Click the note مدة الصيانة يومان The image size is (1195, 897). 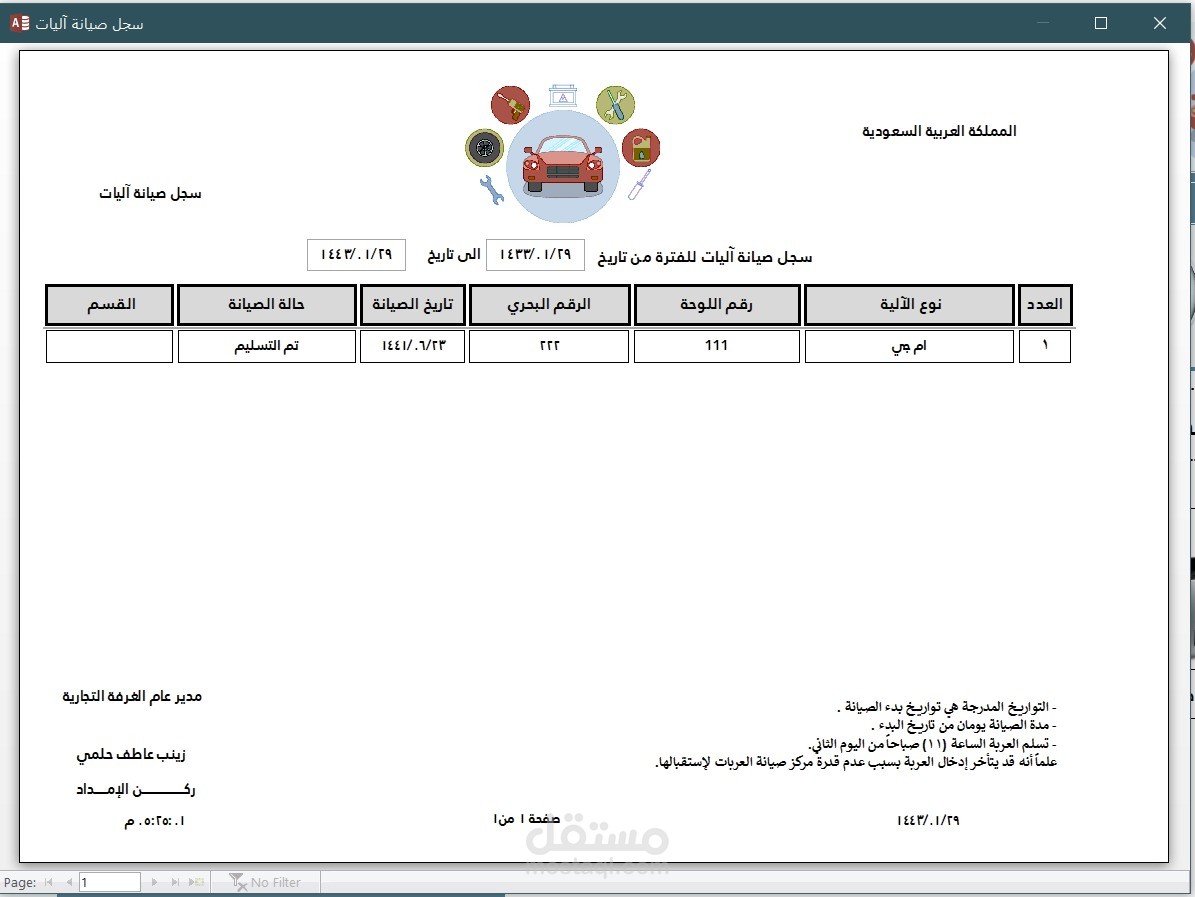[x=964, y=725]
